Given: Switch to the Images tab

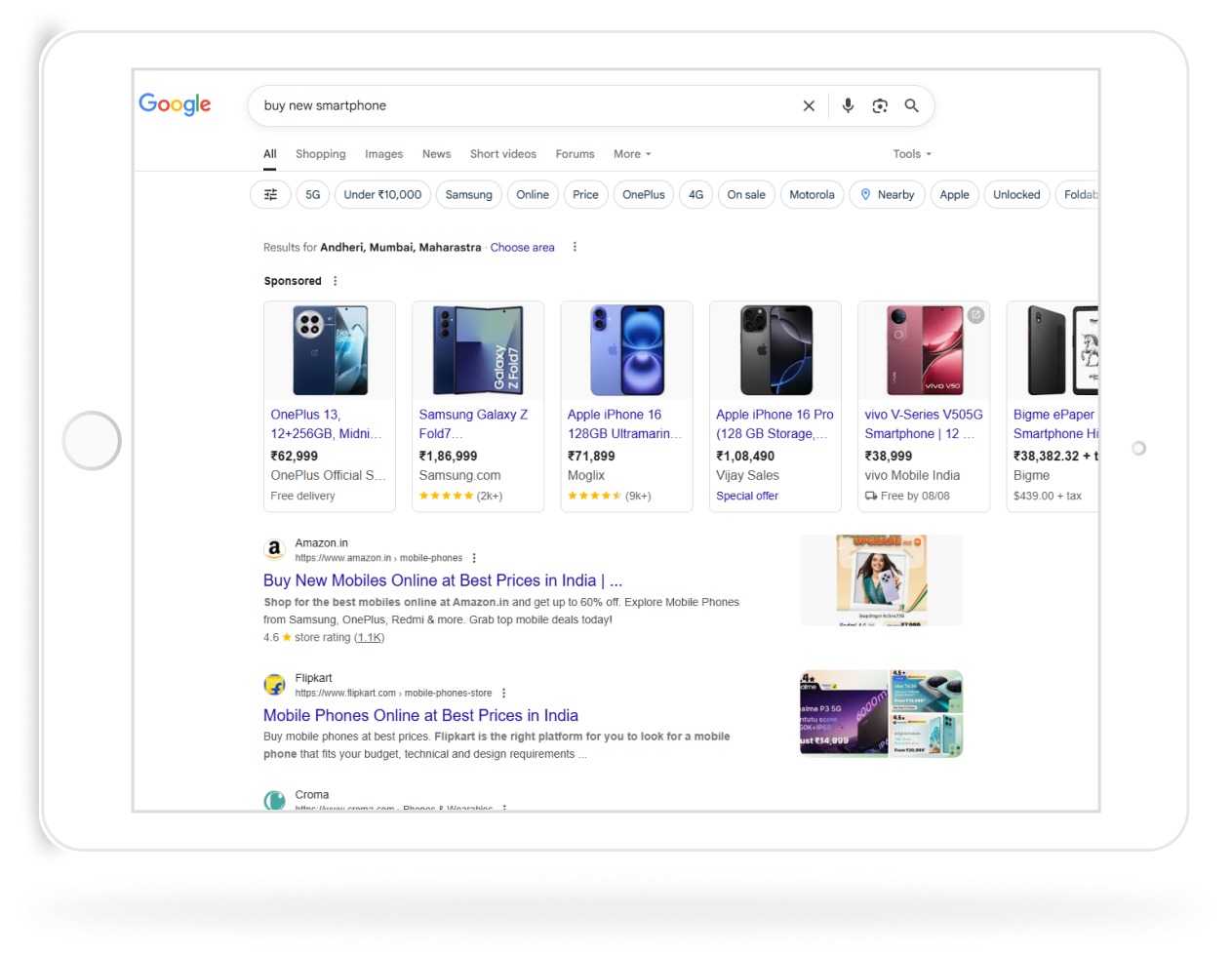Looking at the screenshot, I should (x=383, y=154).
